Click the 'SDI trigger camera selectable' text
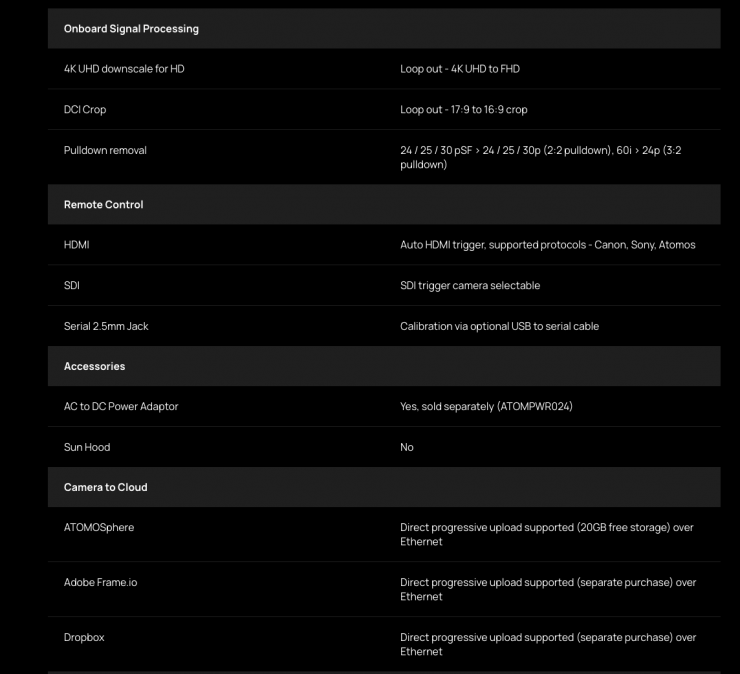The height and width of the screenshot is (674, 740). [470, 285]
